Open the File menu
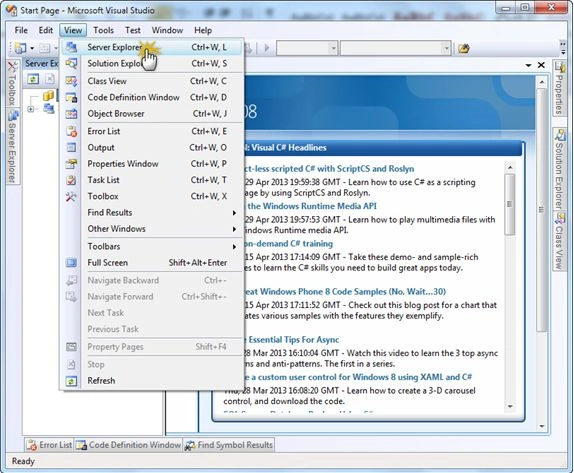This screenshot has height=473, width=574. (21, 30)
